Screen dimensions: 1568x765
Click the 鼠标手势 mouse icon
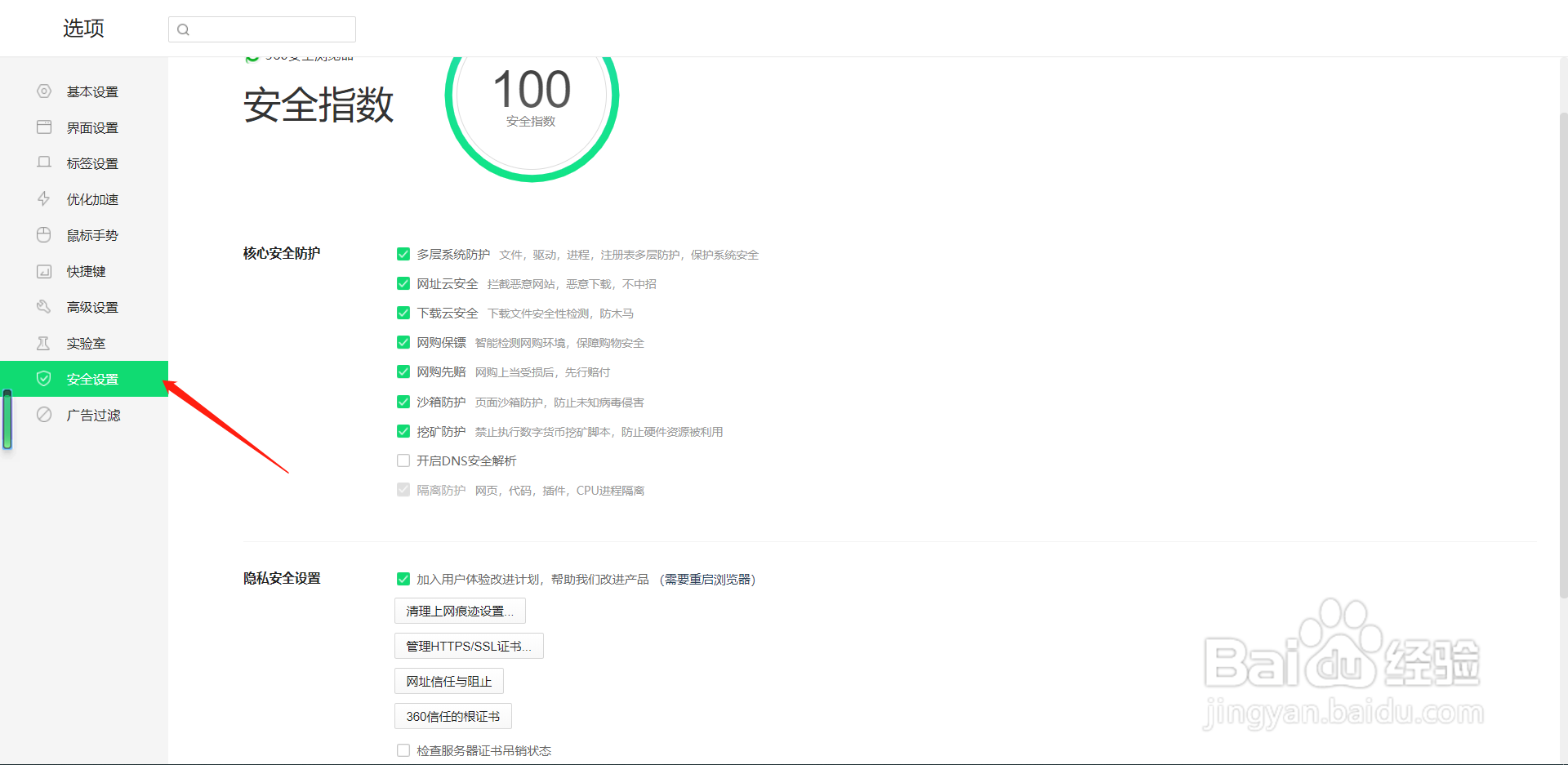point(44,235)
